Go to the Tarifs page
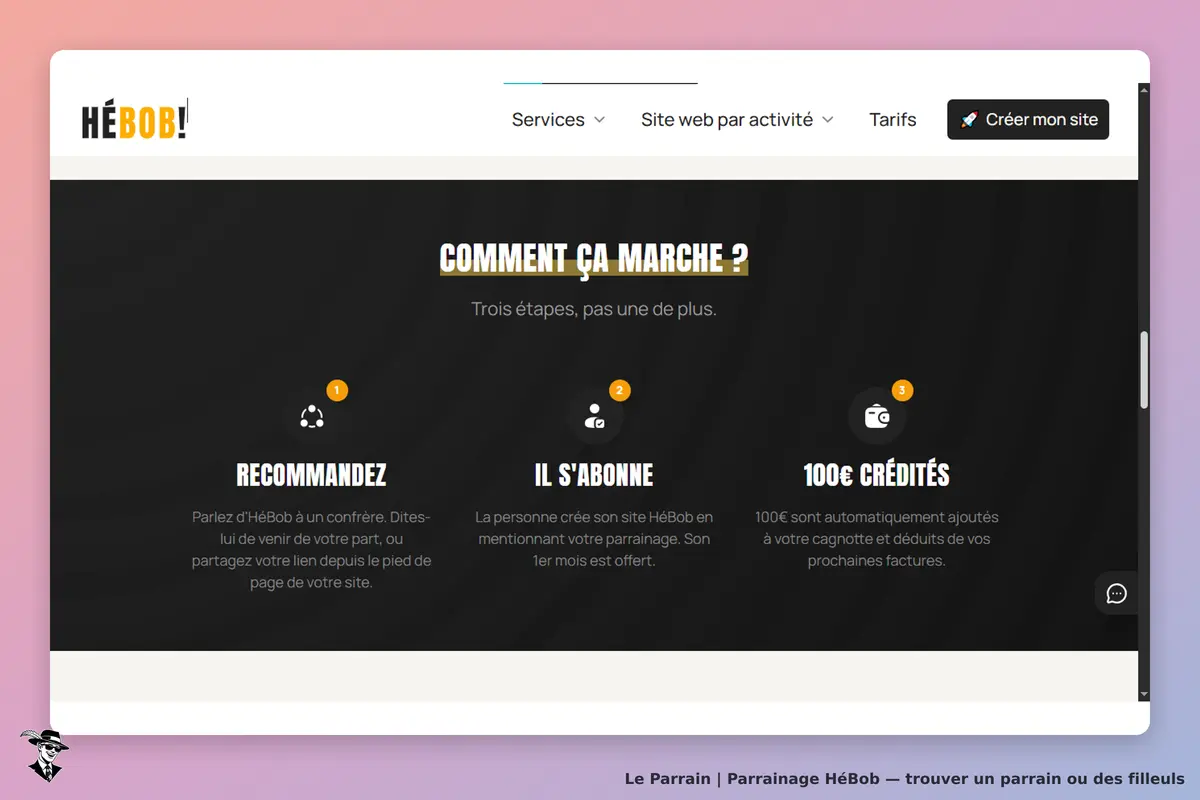The height and width of the screenshot is (800, 1200). [893, 120]
